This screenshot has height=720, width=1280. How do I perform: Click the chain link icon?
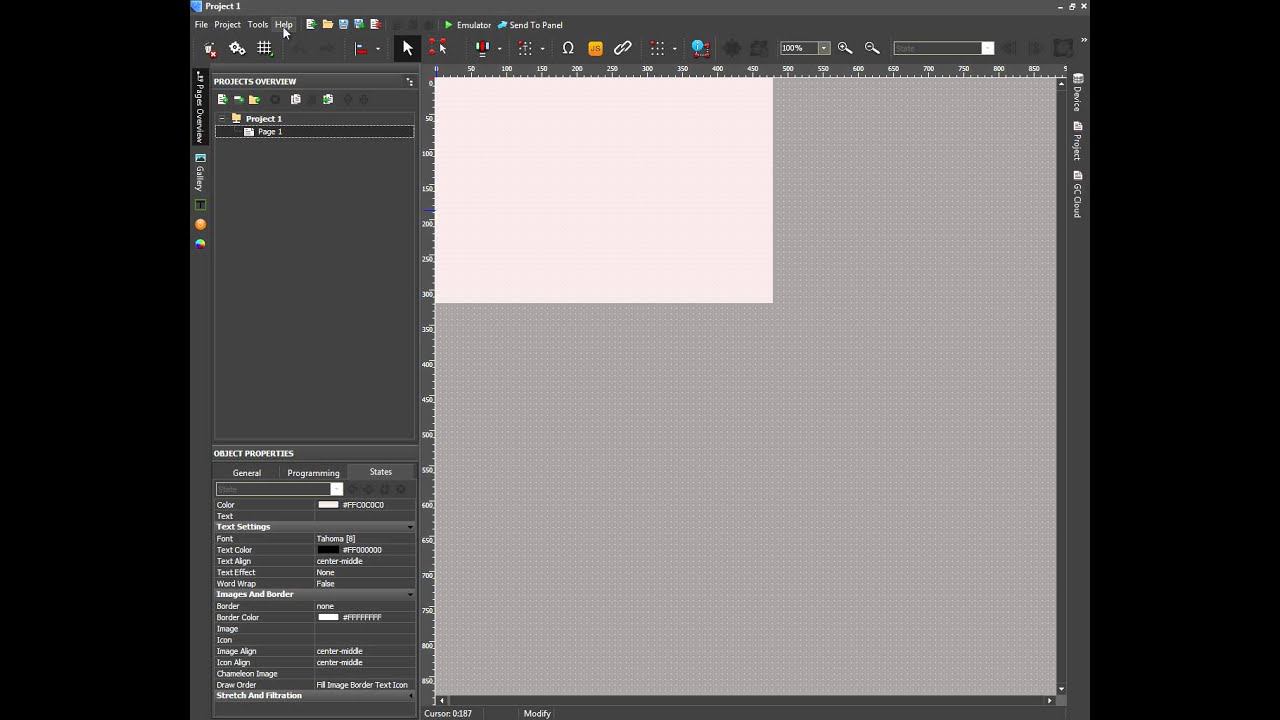click(622, 48)
